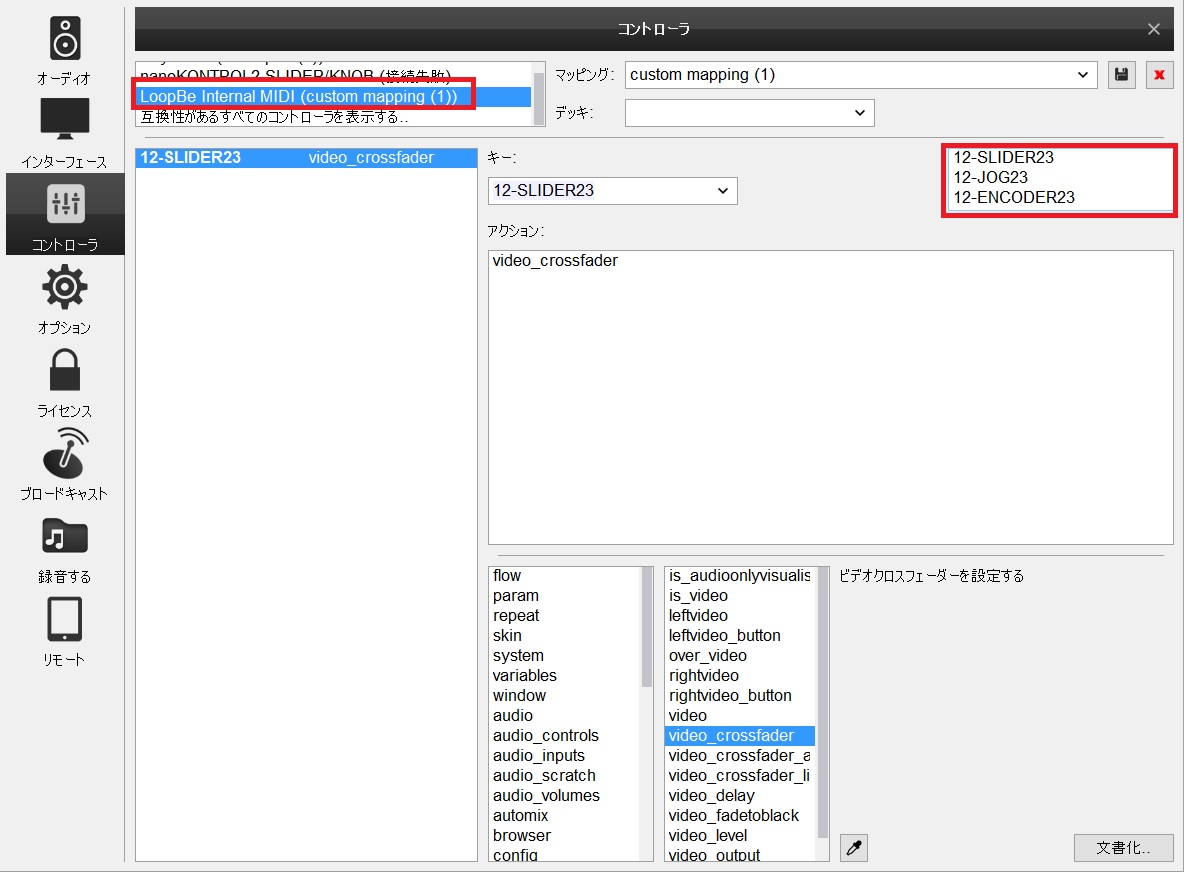Select the system category

click(565, 655)
